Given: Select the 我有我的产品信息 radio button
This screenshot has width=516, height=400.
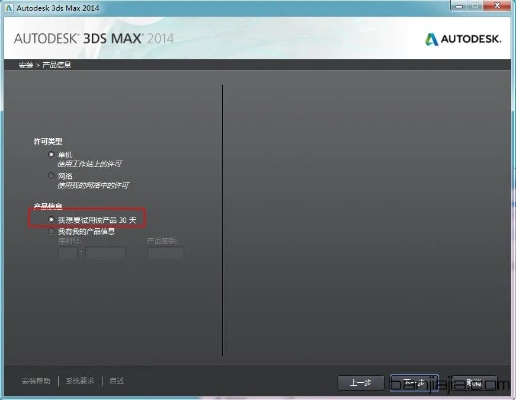Looking at the screenshot, I should (x=51, y=231).
